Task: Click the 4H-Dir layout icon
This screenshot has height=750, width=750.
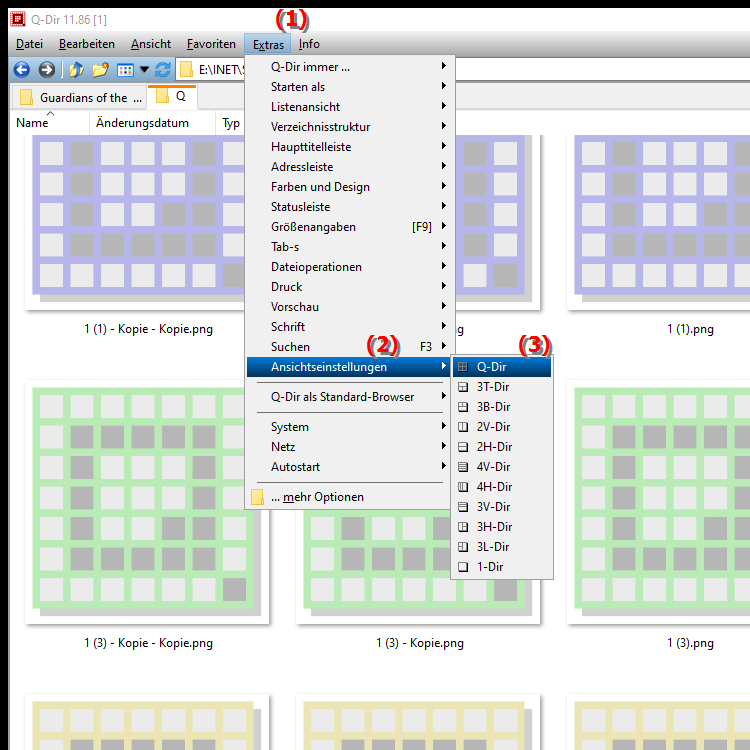Action: [463, 487]
